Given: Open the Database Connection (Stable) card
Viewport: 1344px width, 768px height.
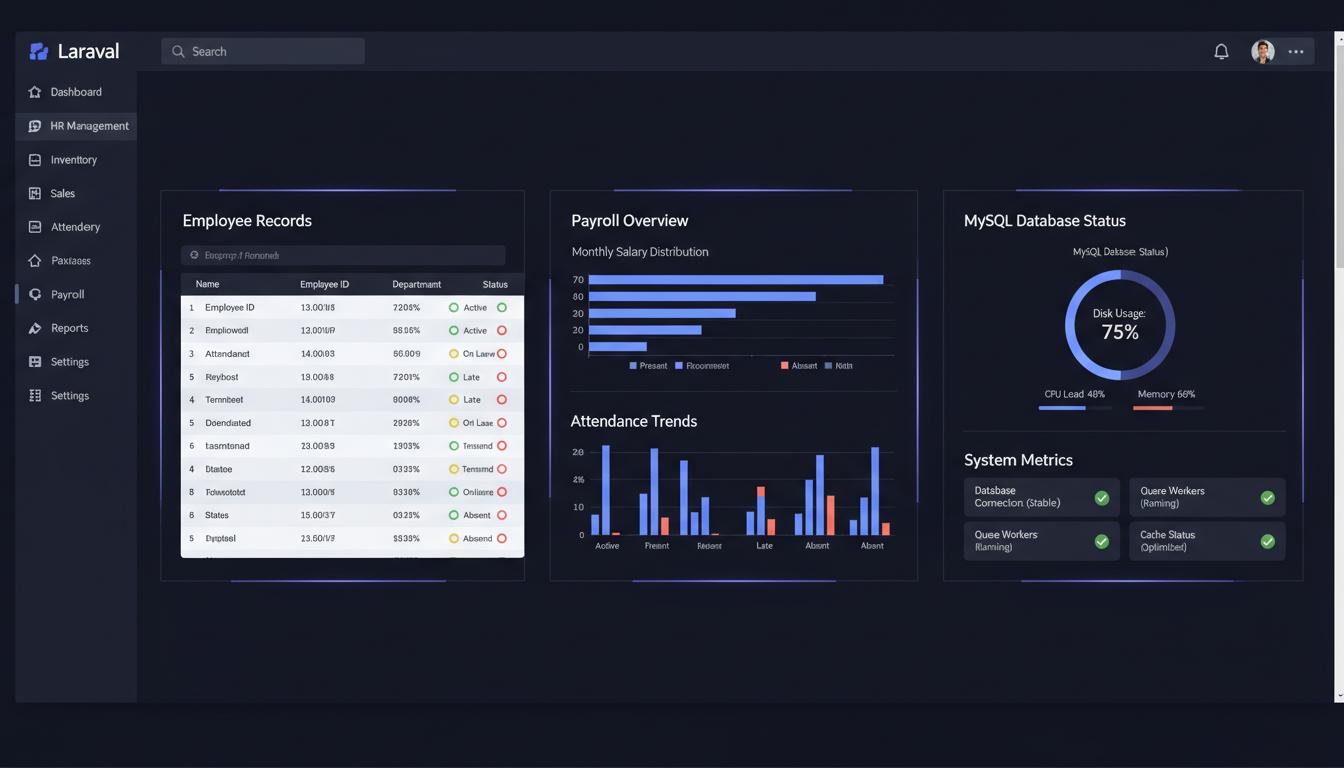Looking at the screenshot, I should [x=1042, y=497].
